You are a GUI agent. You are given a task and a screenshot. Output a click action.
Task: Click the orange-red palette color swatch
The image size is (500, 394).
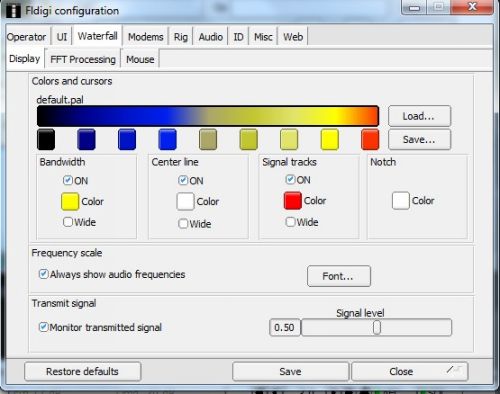(x=370, y=139)
